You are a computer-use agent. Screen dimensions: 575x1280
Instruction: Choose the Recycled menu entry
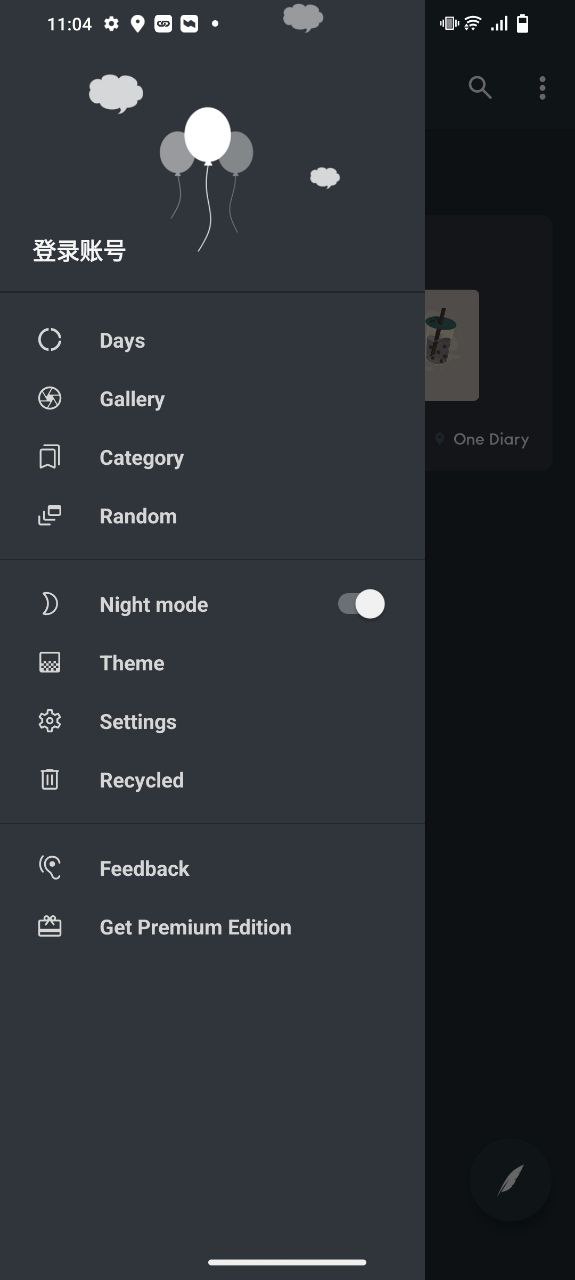click(x=212, y=780)
